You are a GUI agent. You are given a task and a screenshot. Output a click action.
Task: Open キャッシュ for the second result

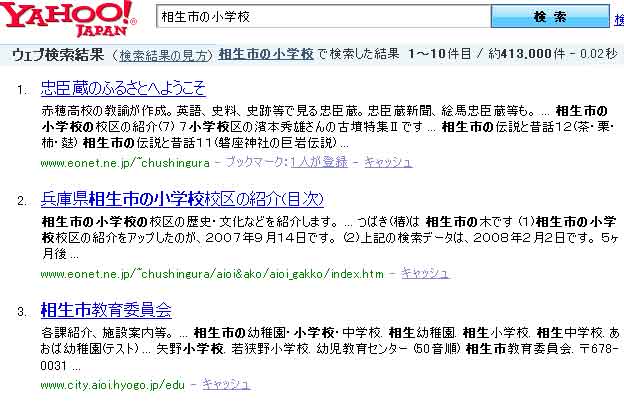(425, 273)
